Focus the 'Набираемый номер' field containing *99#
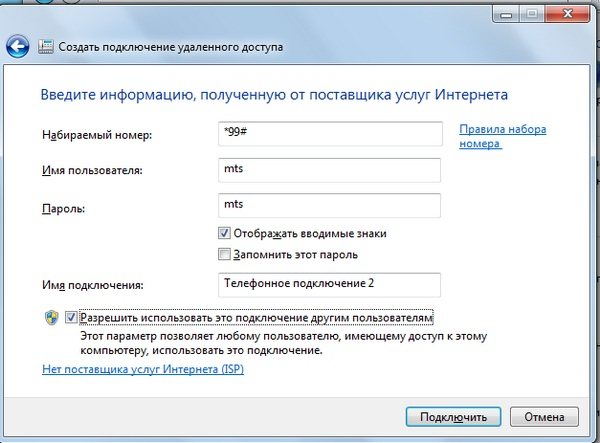Screen dimensions: 600x443 (328, 134)
